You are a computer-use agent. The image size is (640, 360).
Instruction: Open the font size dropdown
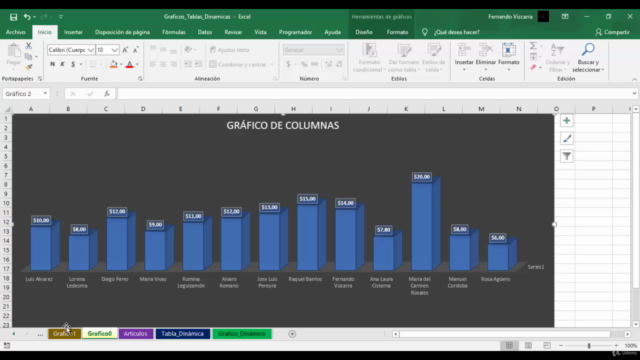(x=115, y=50)
